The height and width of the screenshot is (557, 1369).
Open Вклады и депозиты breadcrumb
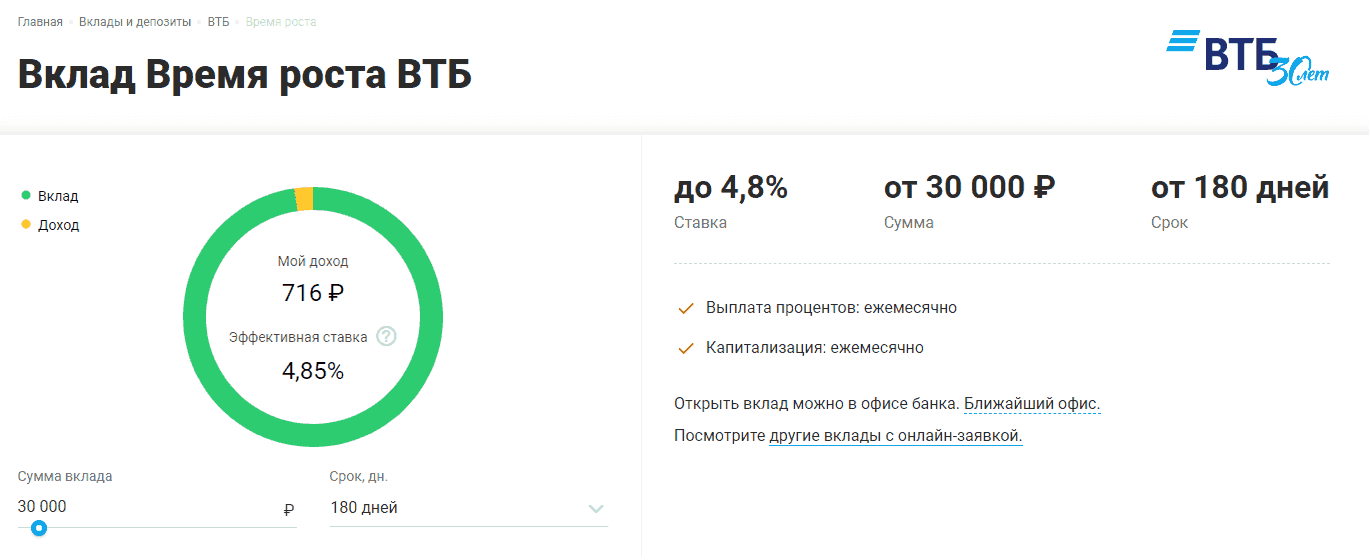click(135, 22)
